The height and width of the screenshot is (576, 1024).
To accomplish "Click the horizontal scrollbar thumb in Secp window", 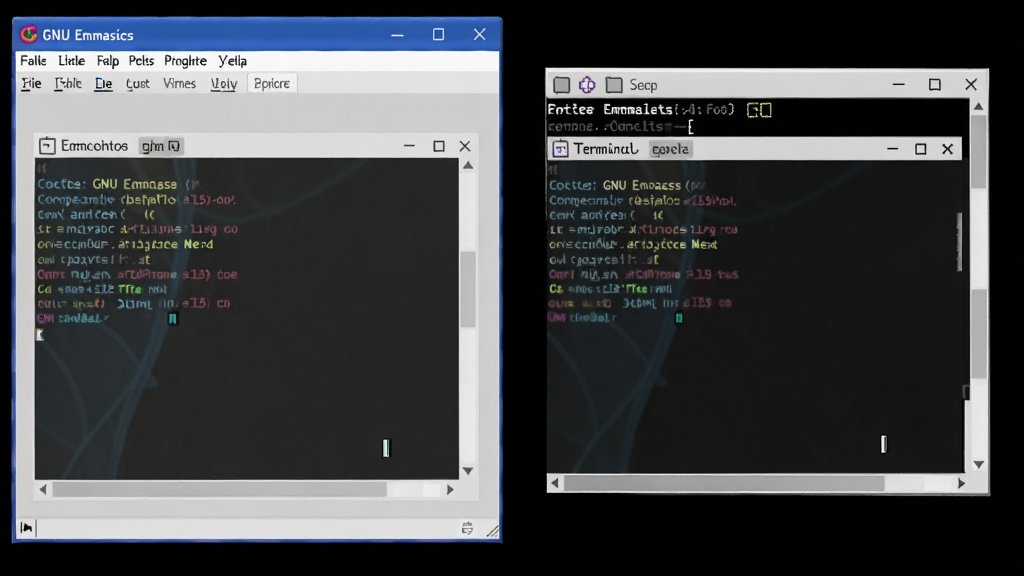I will [x=724, y=483].
